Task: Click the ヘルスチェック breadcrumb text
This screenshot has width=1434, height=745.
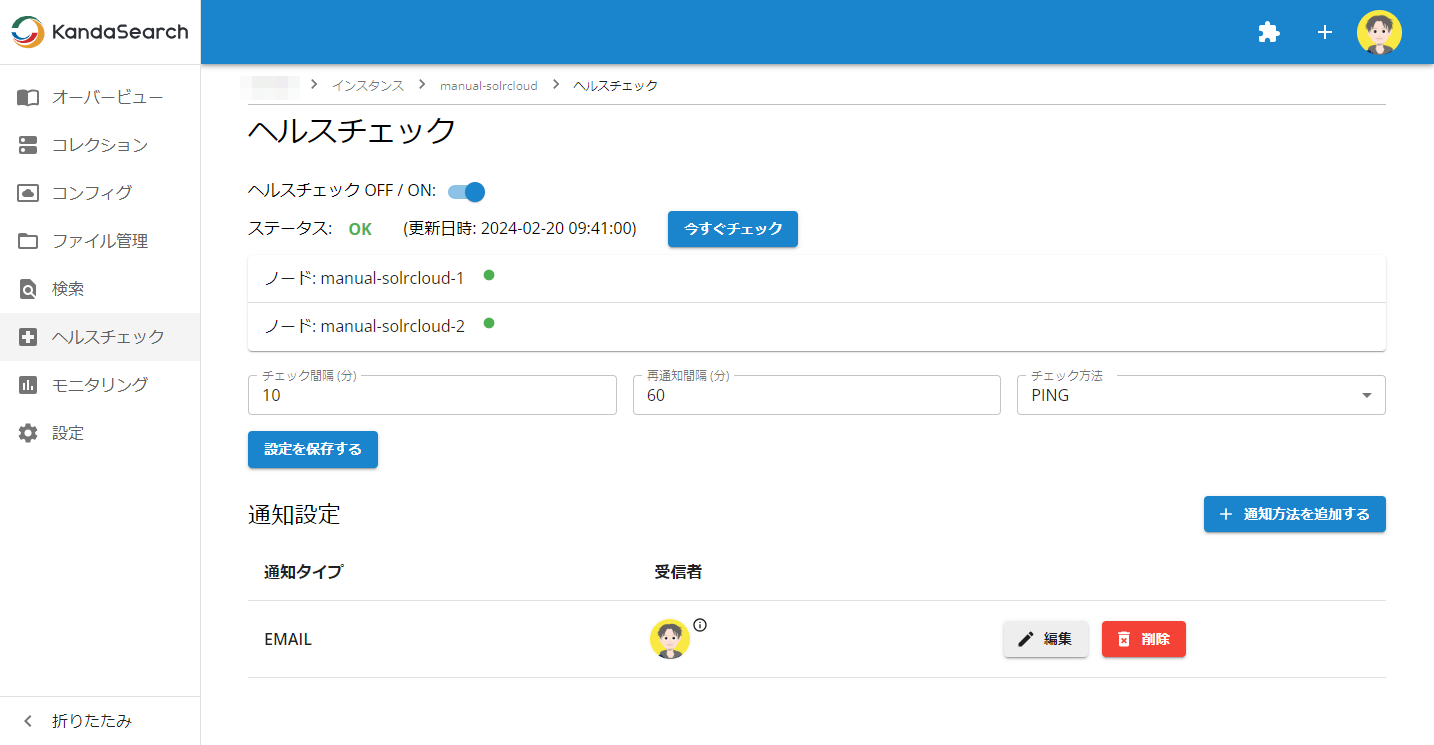Action: [616, 86]
